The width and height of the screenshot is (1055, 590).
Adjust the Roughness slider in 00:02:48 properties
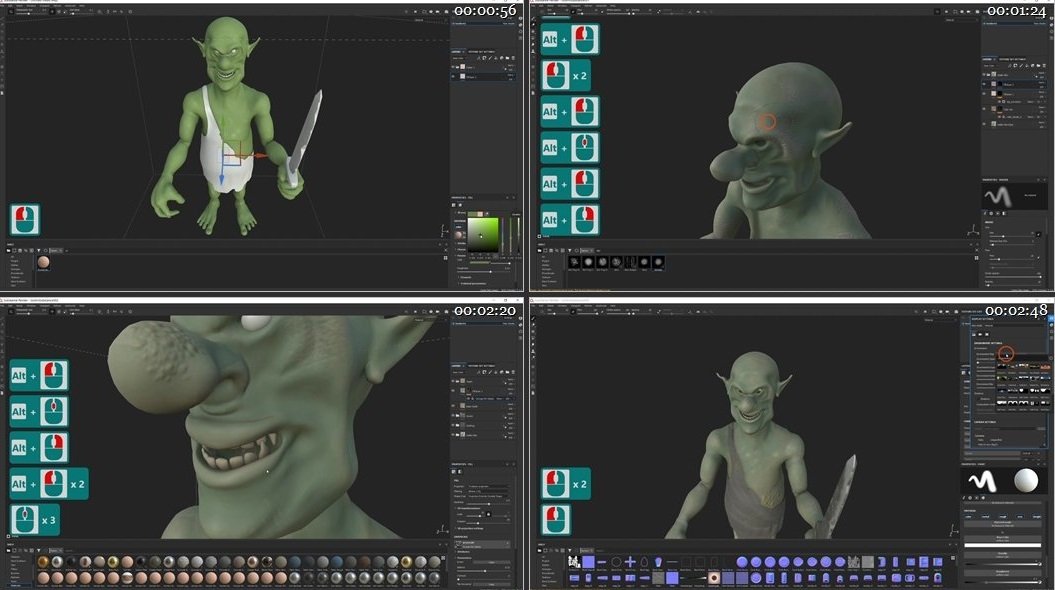(x=1003, y=582)
